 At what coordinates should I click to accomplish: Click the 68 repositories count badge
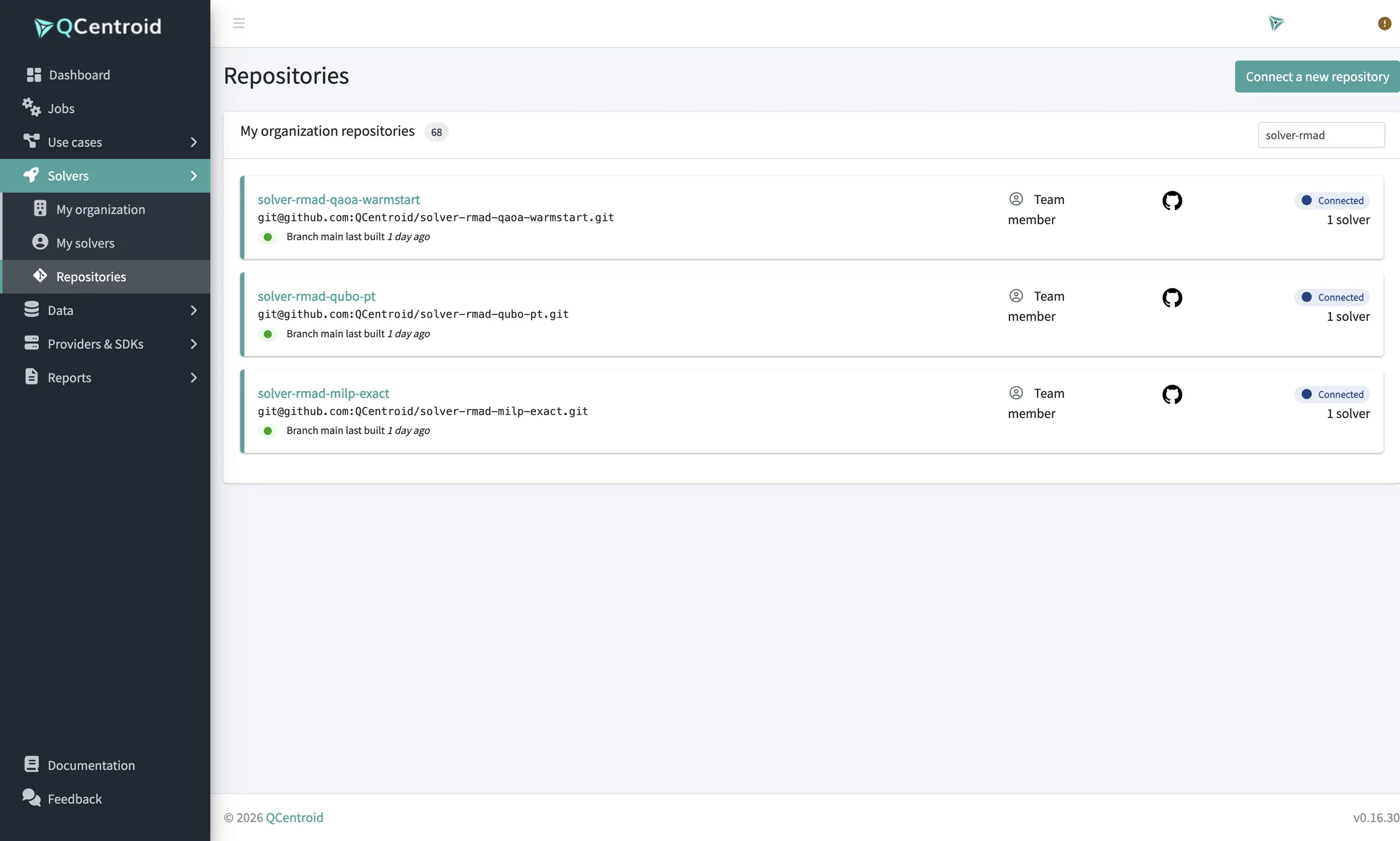pos(436,132)
